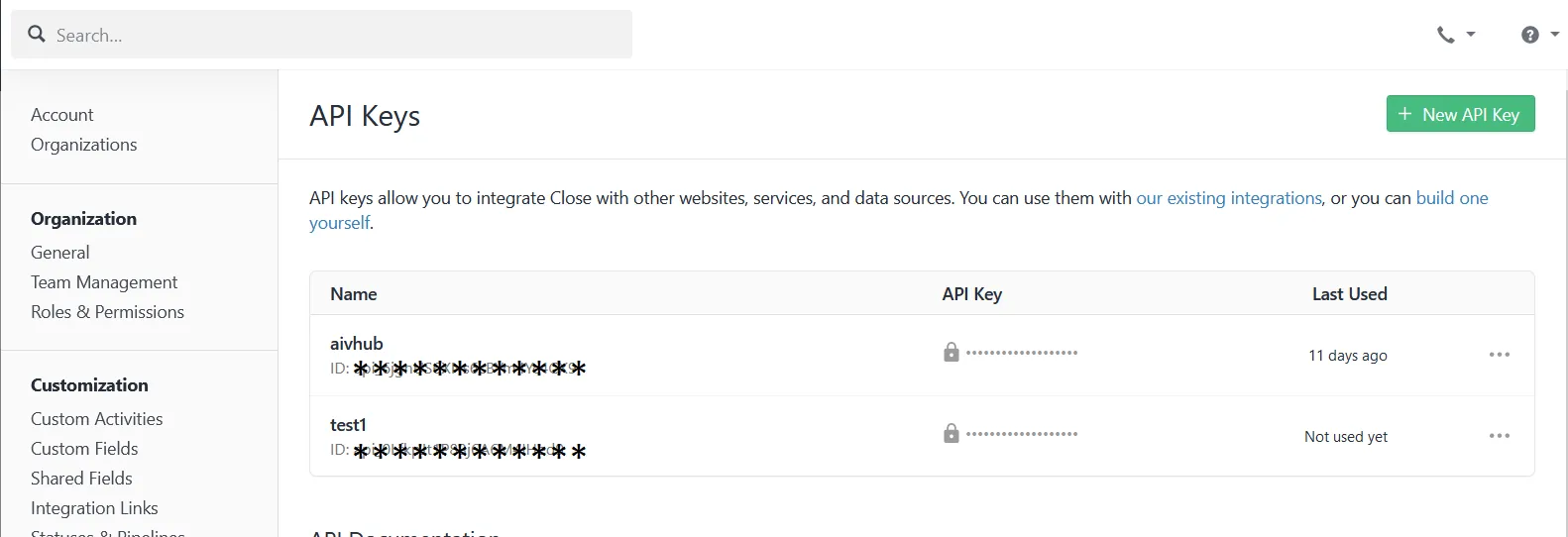
Task: Open Organizations in the sidebar
Action: (x=84, y=145)
